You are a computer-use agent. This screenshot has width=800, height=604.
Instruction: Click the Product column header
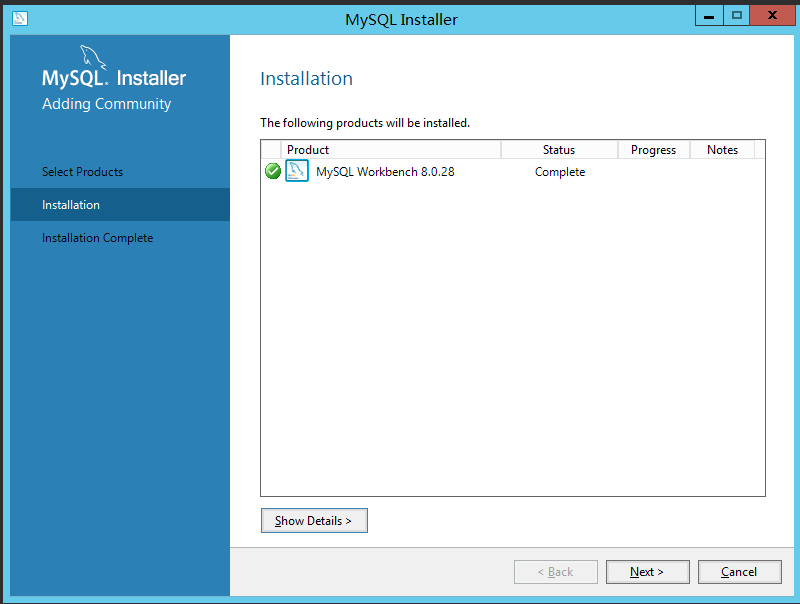click(391, 149)
